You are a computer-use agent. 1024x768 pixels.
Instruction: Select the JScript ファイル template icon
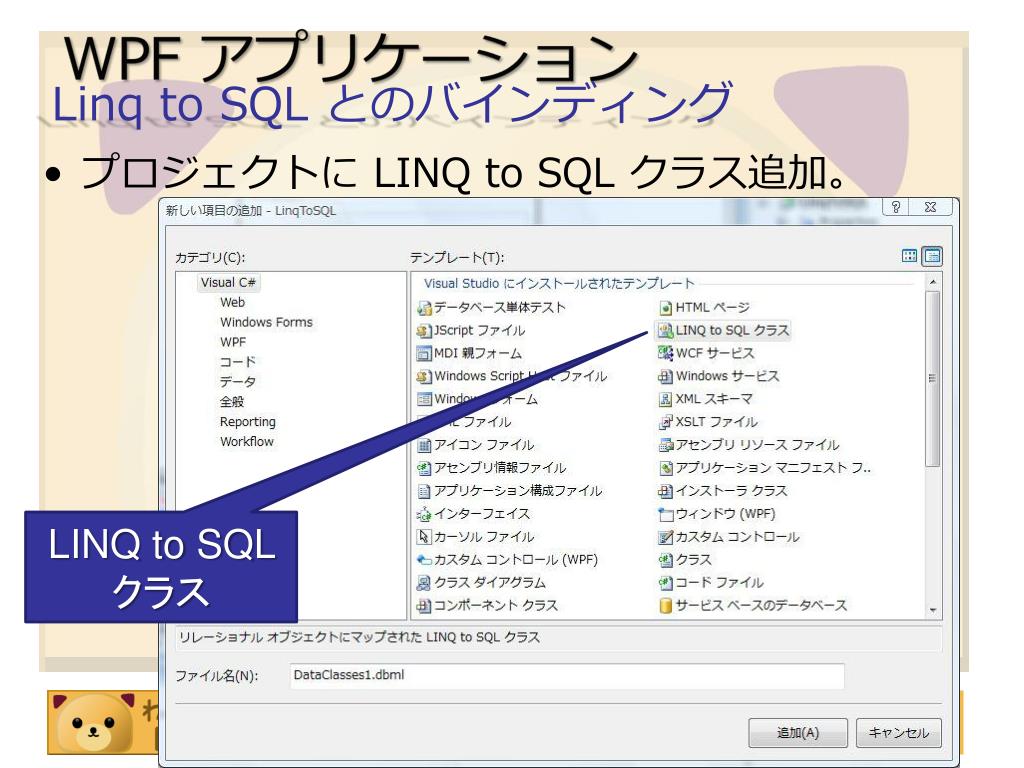[424, 330]
